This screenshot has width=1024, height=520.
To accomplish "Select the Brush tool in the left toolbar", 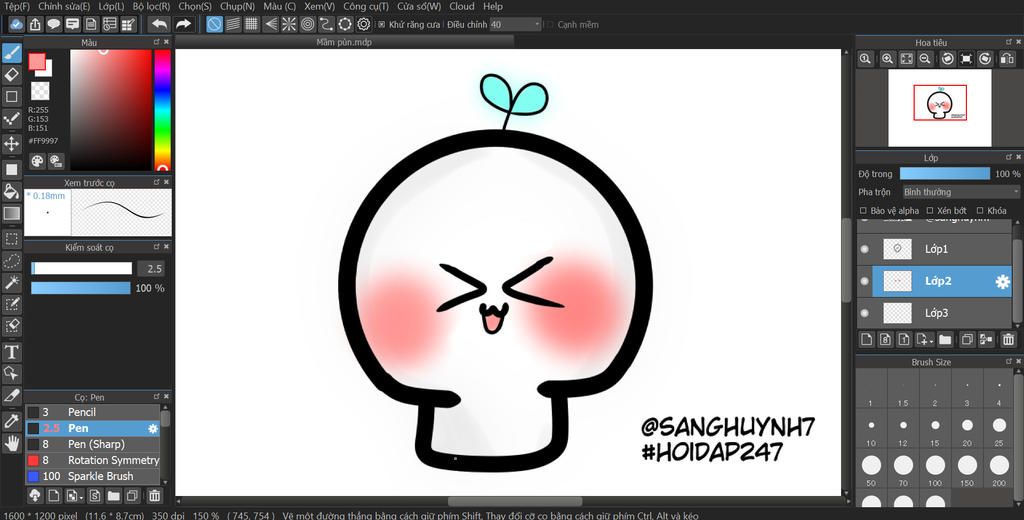I will pos(12,54).
